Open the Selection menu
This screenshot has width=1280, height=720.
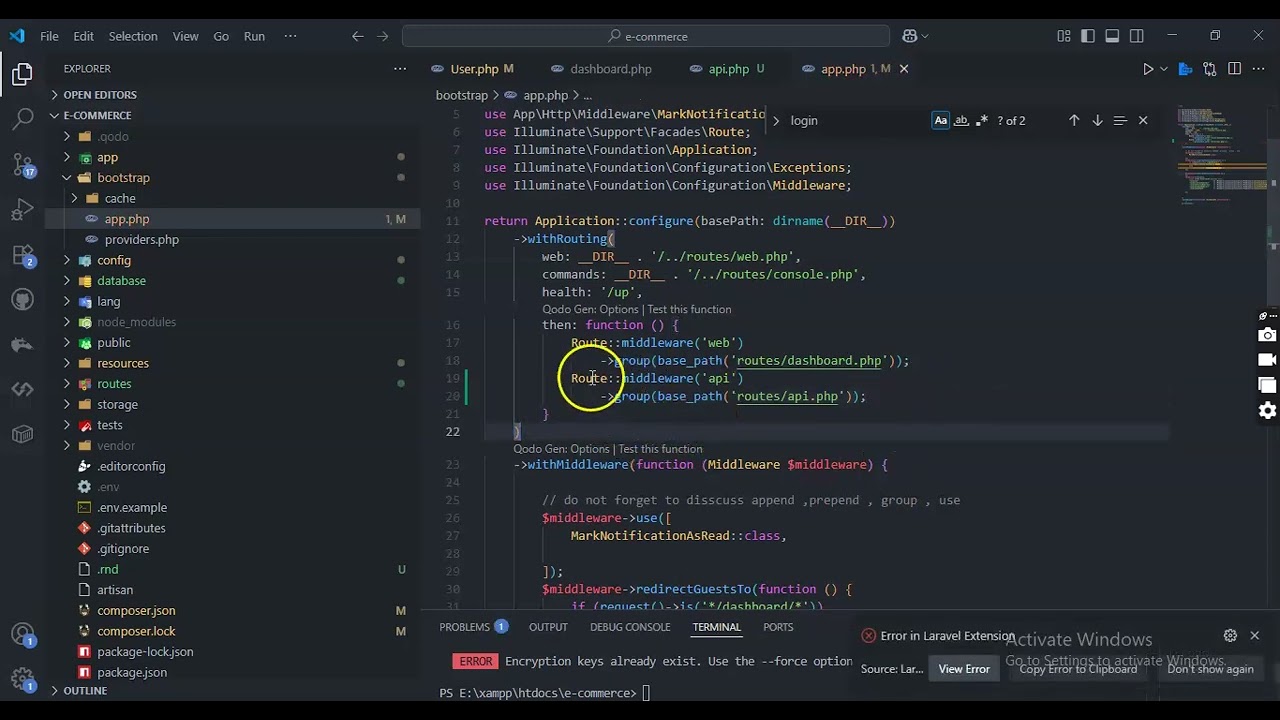coord(133,36)
